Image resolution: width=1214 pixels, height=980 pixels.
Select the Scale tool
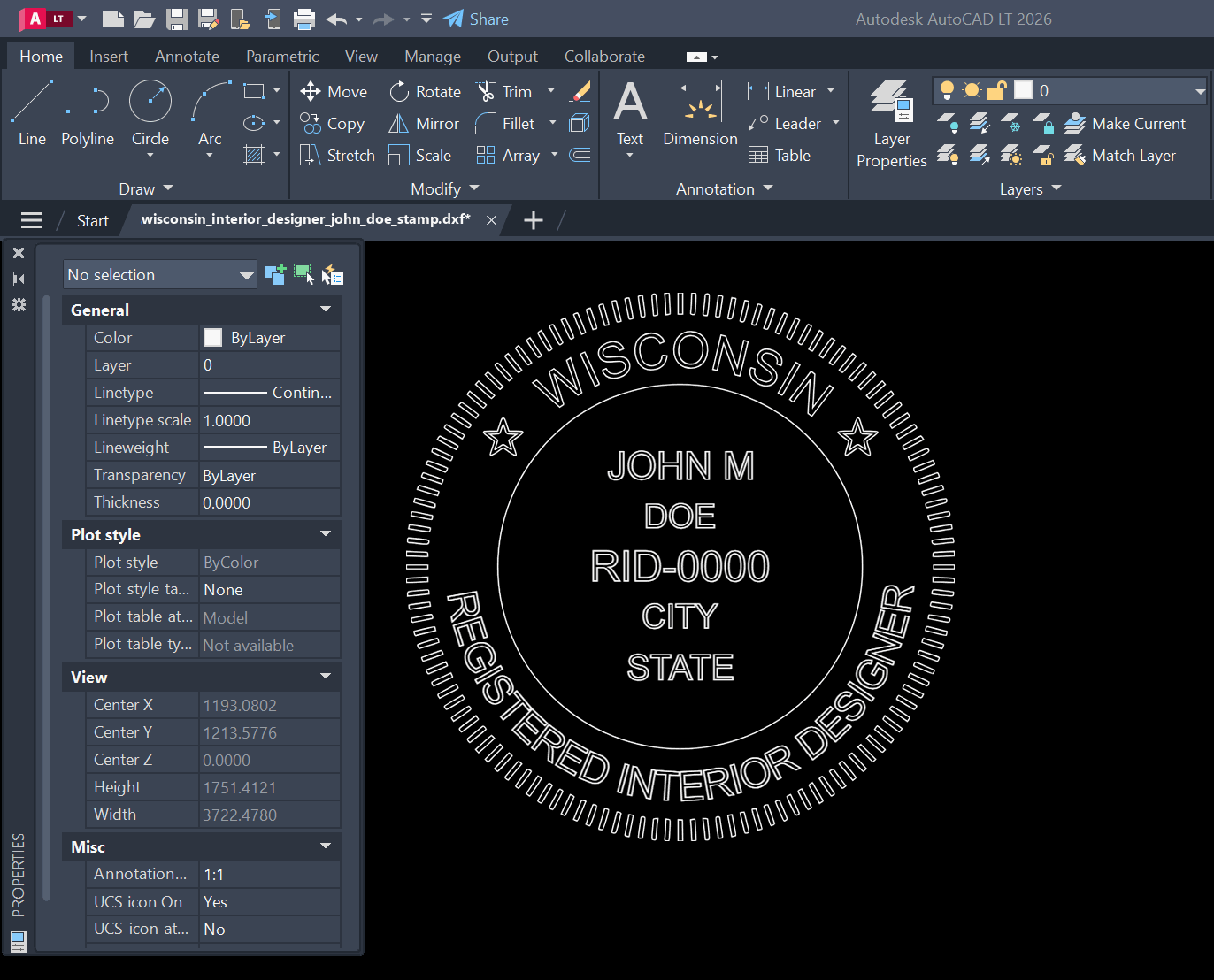(x=420, y=156)
